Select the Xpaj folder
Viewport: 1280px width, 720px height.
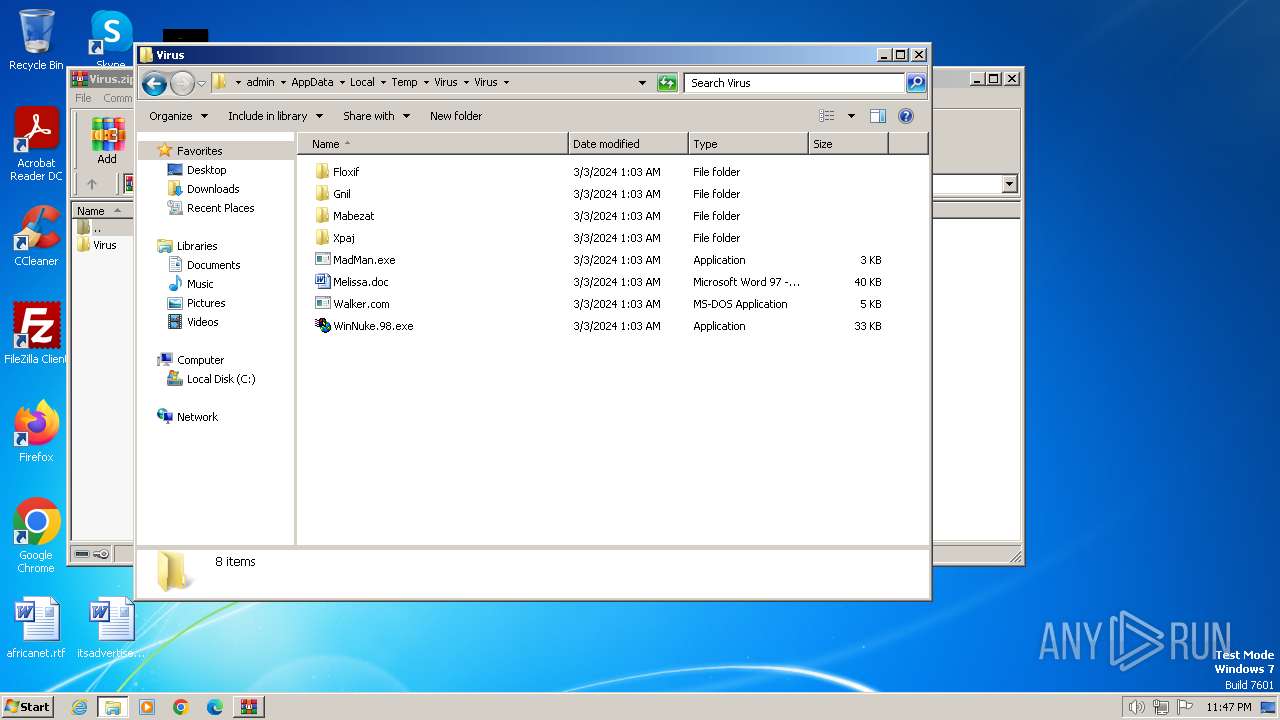click(x=344, y=238)
